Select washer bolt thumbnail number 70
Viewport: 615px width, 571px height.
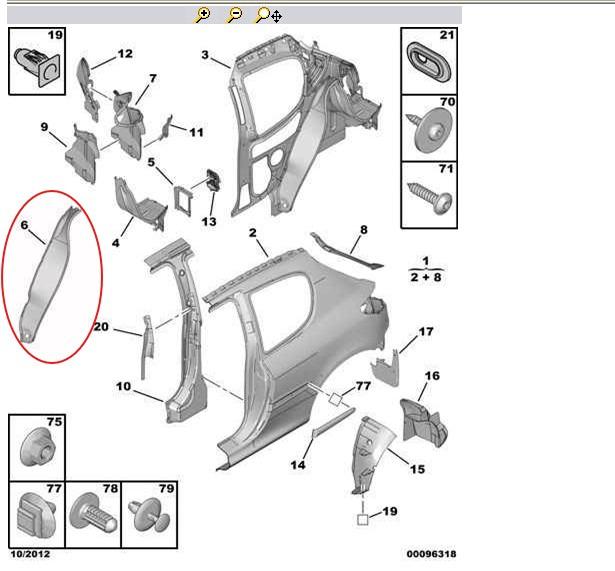point(431,128)
